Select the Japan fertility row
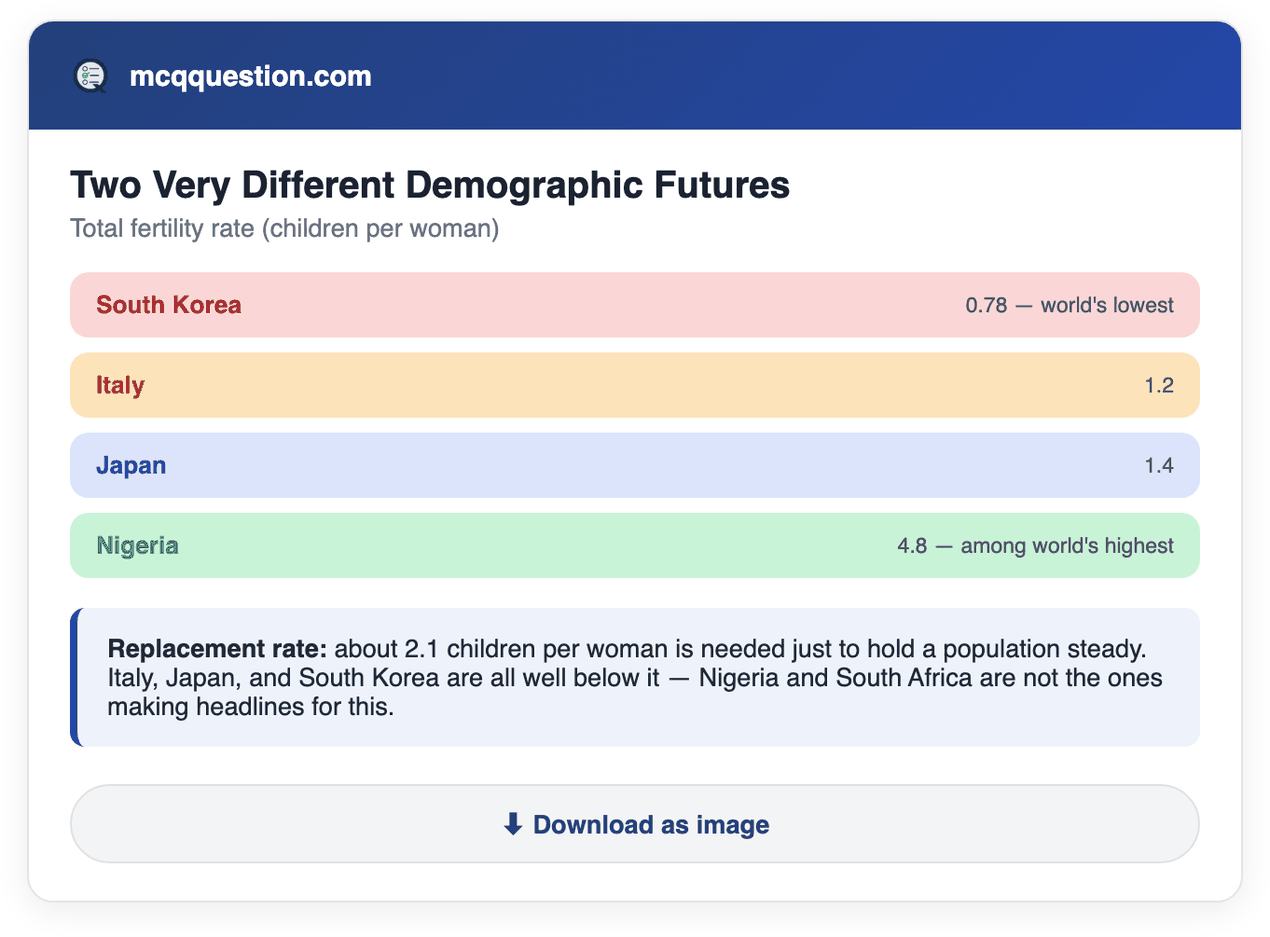The width and height of the screenshot is (1270, 937). tap(635, 465)
